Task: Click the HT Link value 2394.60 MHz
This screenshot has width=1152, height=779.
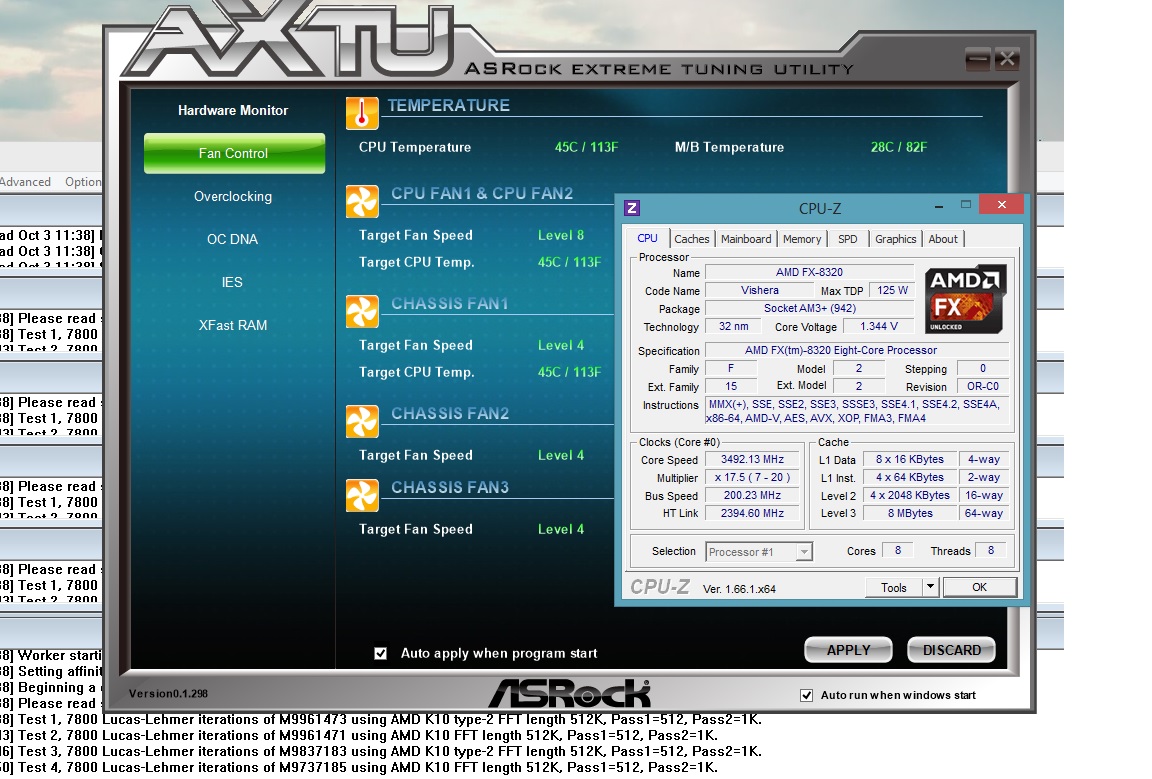Action: 752,514
